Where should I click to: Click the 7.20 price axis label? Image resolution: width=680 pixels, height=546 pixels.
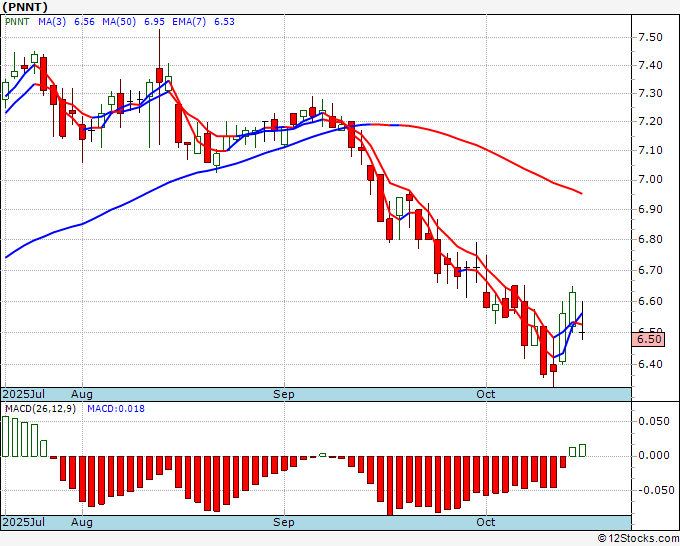click(x=651, y=121)
